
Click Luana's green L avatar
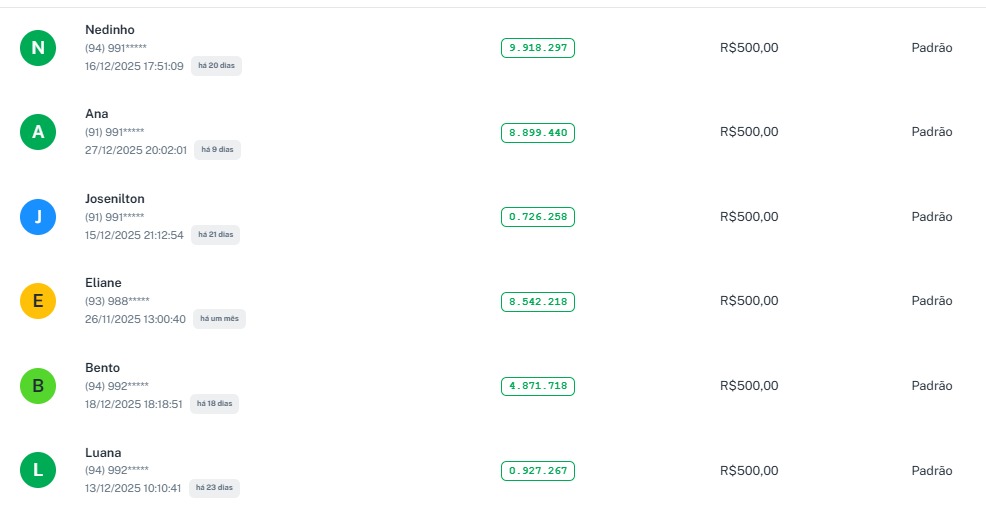click(x=38, y=470)
